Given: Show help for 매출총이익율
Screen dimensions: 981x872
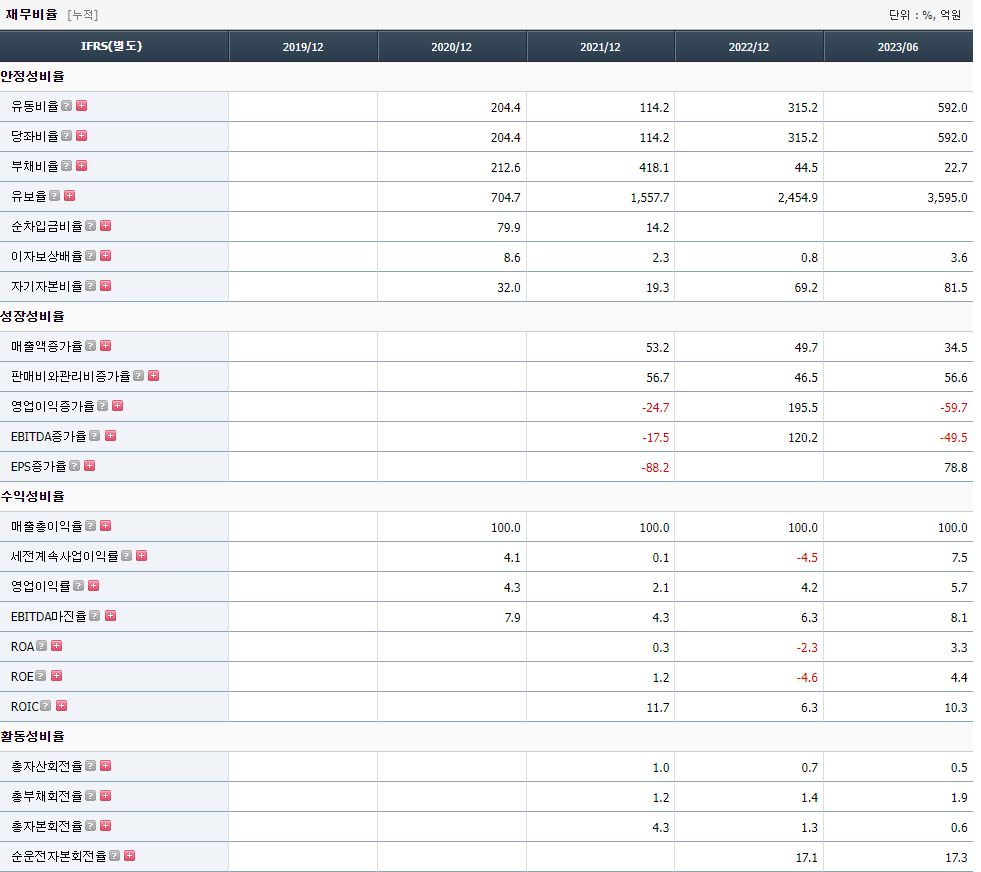Looking at the screenshot, I should (x=91, y=526).
